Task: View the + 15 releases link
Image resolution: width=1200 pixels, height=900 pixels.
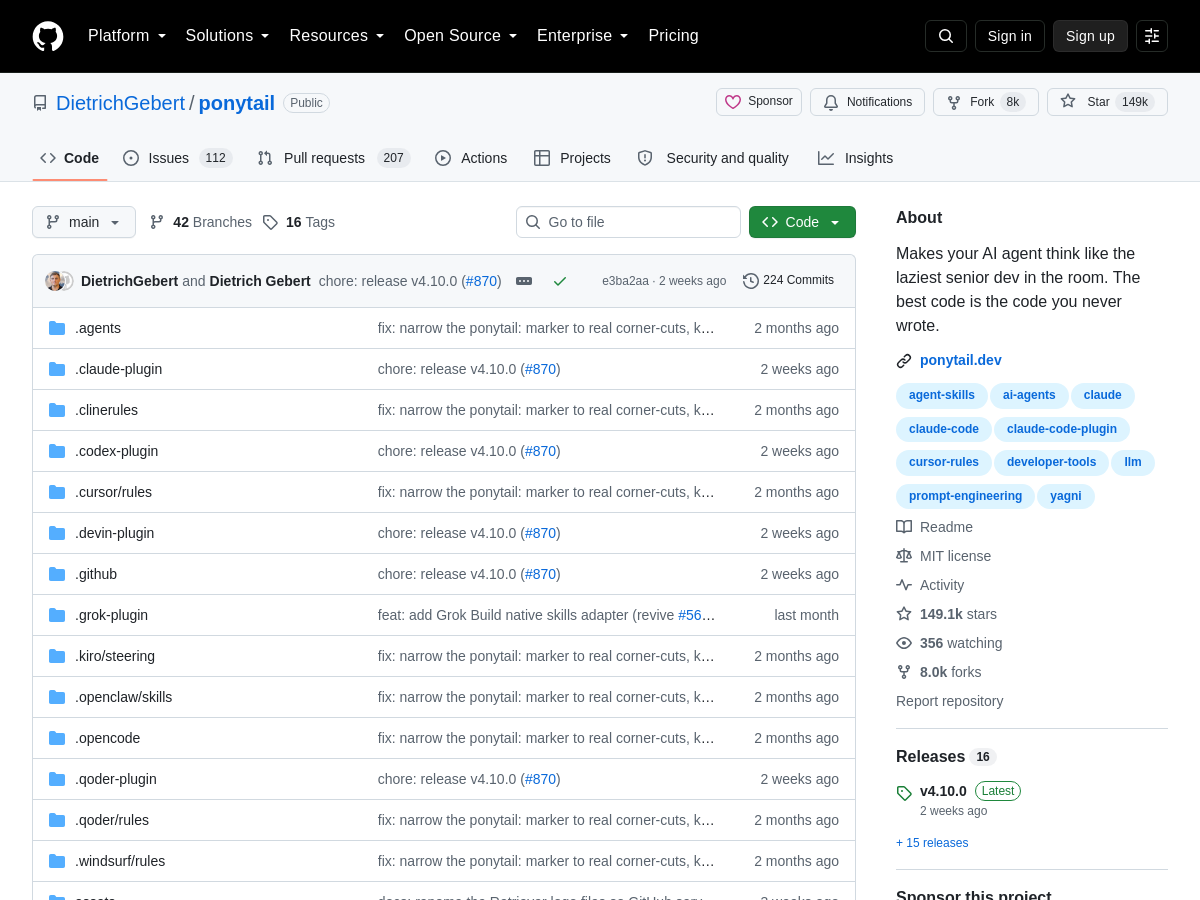Action: point(932,843)
